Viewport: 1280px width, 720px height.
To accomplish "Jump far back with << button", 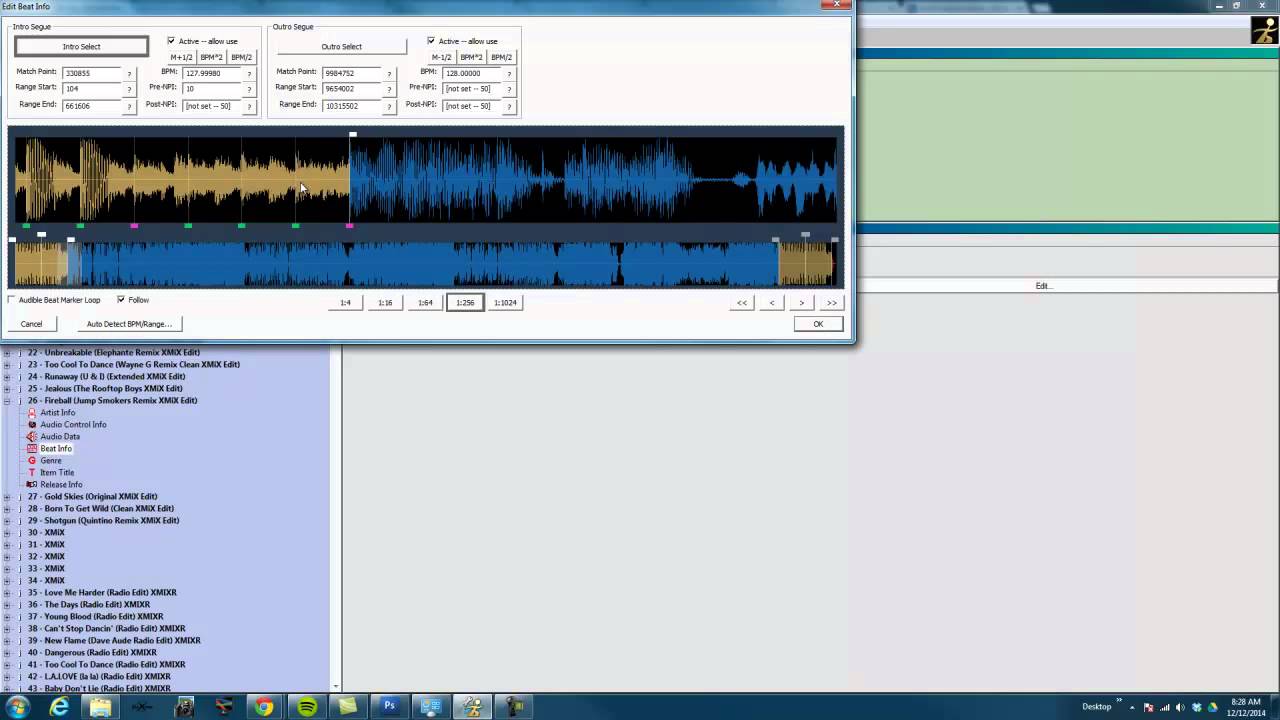I will click(x=742, y=302).
